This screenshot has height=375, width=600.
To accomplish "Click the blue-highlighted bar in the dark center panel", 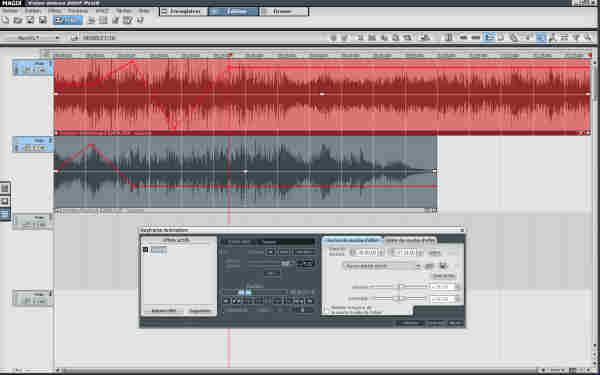I will click(x=244, y=292).
